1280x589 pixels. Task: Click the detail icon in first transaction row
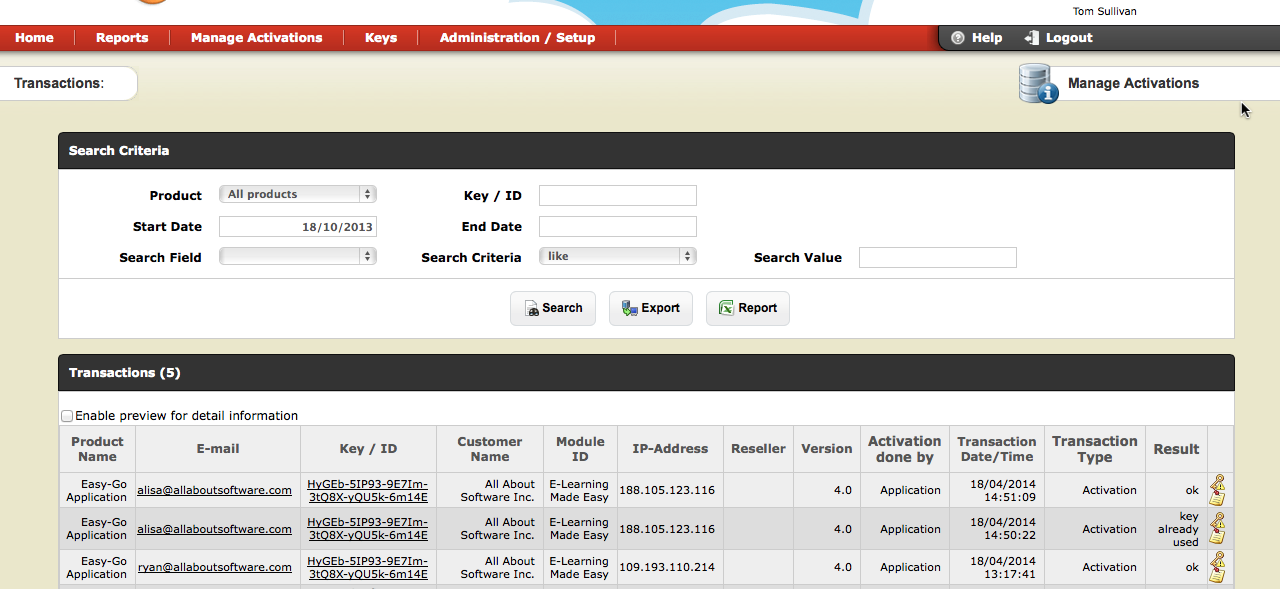click(x=1217, y=490)
